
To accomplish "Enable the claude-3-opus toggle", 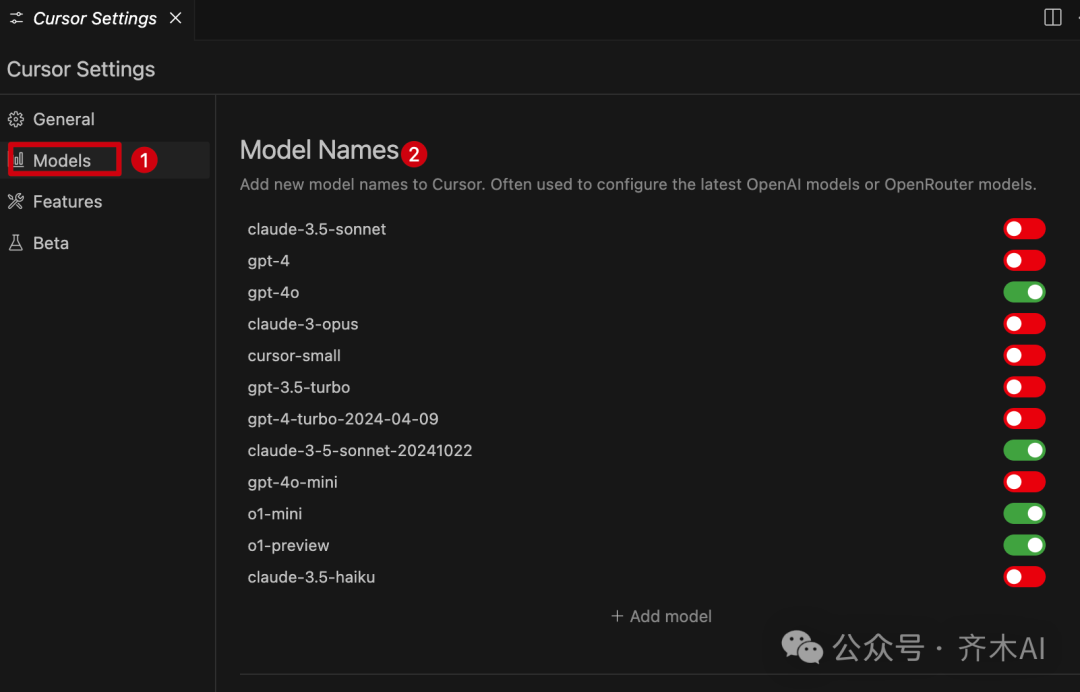I will click(x=1024, y=324).
